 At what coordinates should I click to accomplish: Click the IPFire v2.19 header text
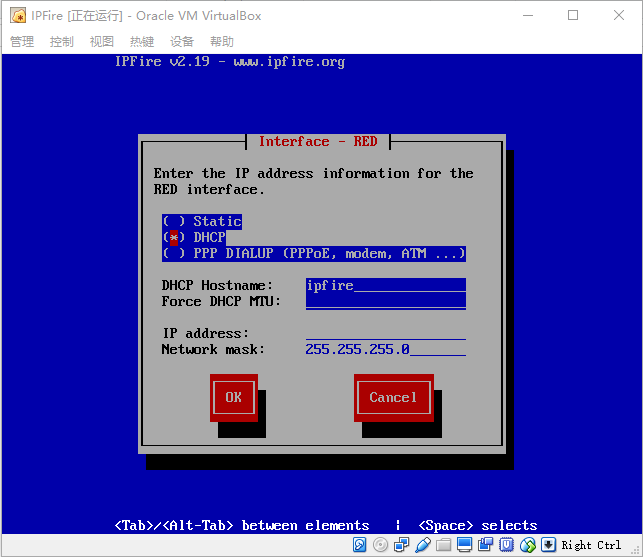pos(230,62)
